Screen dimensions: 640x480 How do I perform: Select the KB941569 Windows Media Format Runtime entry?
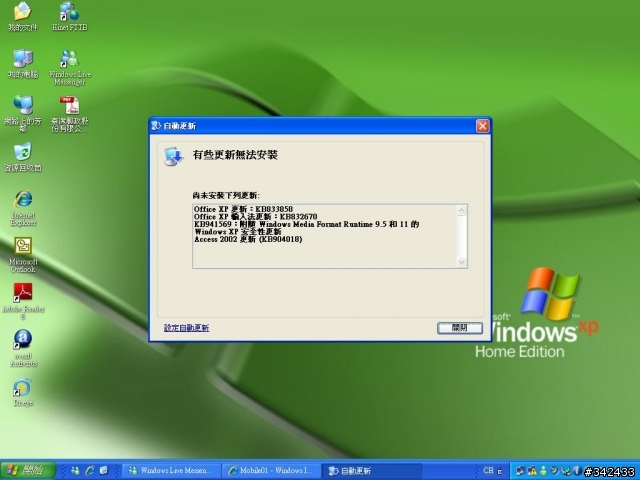(x=307, y=228)
